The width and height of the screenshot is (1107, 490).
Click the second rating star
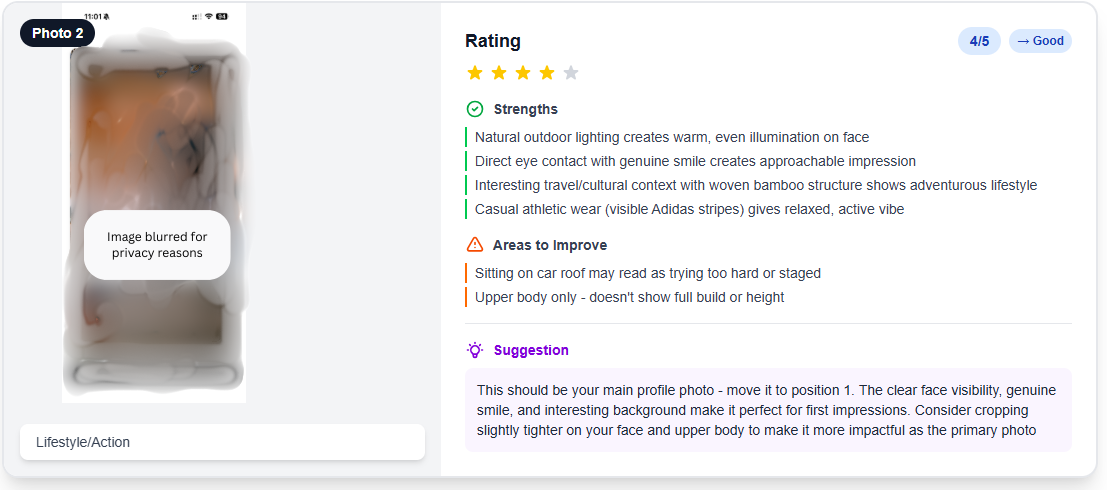[x=499, y=73]
